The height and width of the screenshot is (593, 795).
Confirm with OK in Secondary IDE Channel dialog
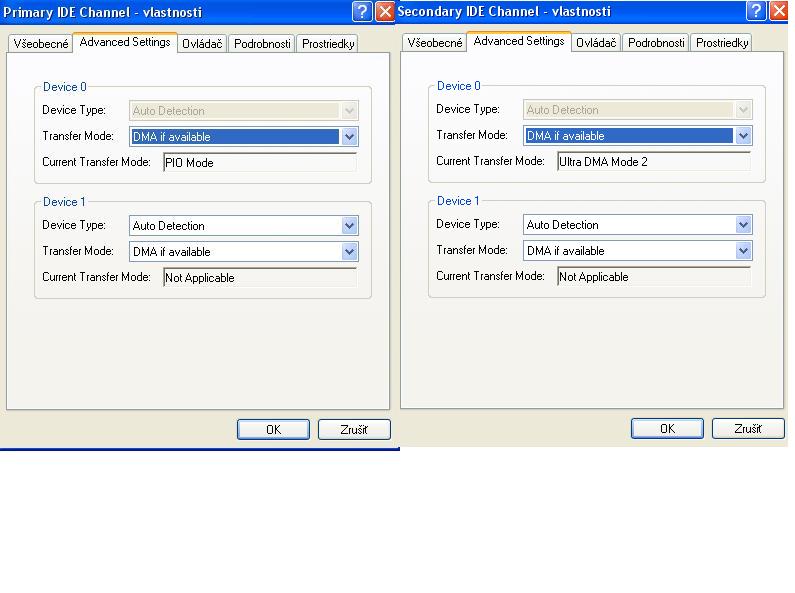pos(667,428)
